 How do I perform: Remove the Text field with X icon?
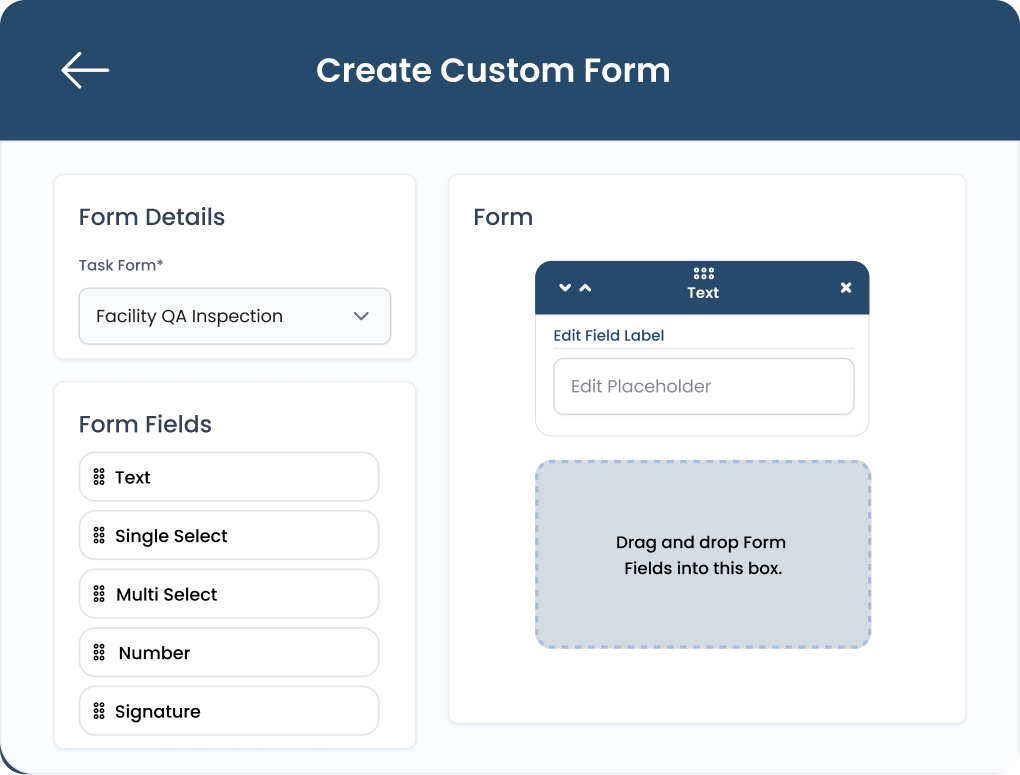(846, 287)
